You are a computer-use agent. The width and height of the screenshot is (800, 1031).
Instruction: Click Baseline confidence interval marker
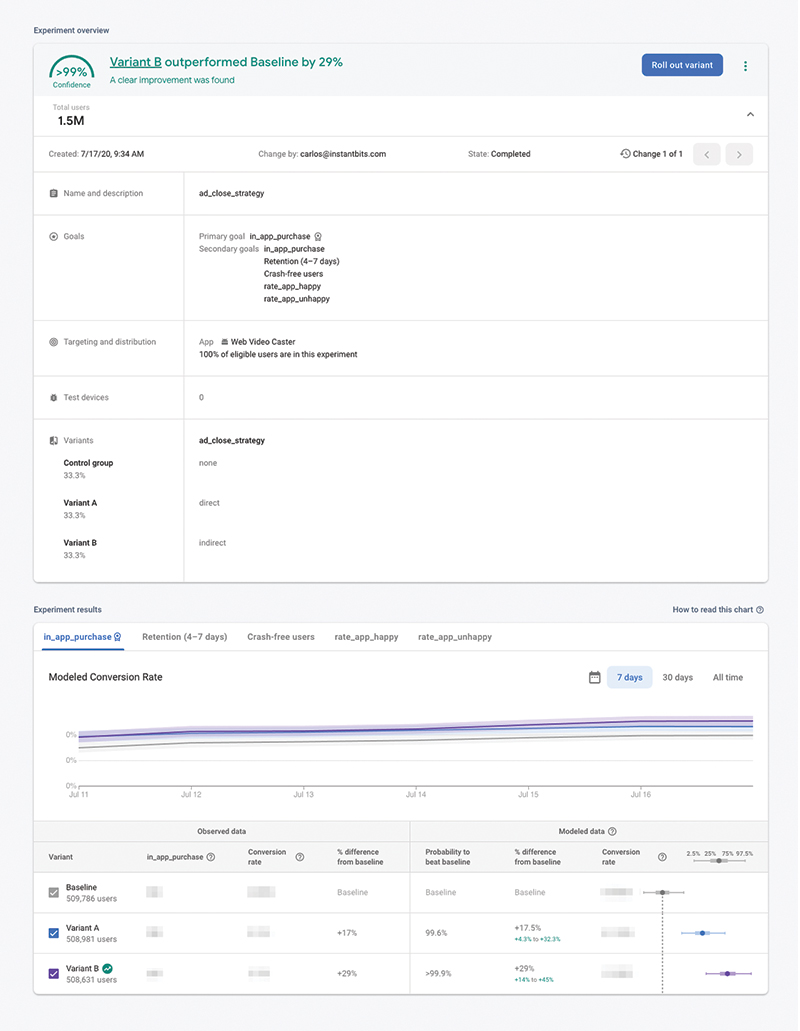click(663, 892)
